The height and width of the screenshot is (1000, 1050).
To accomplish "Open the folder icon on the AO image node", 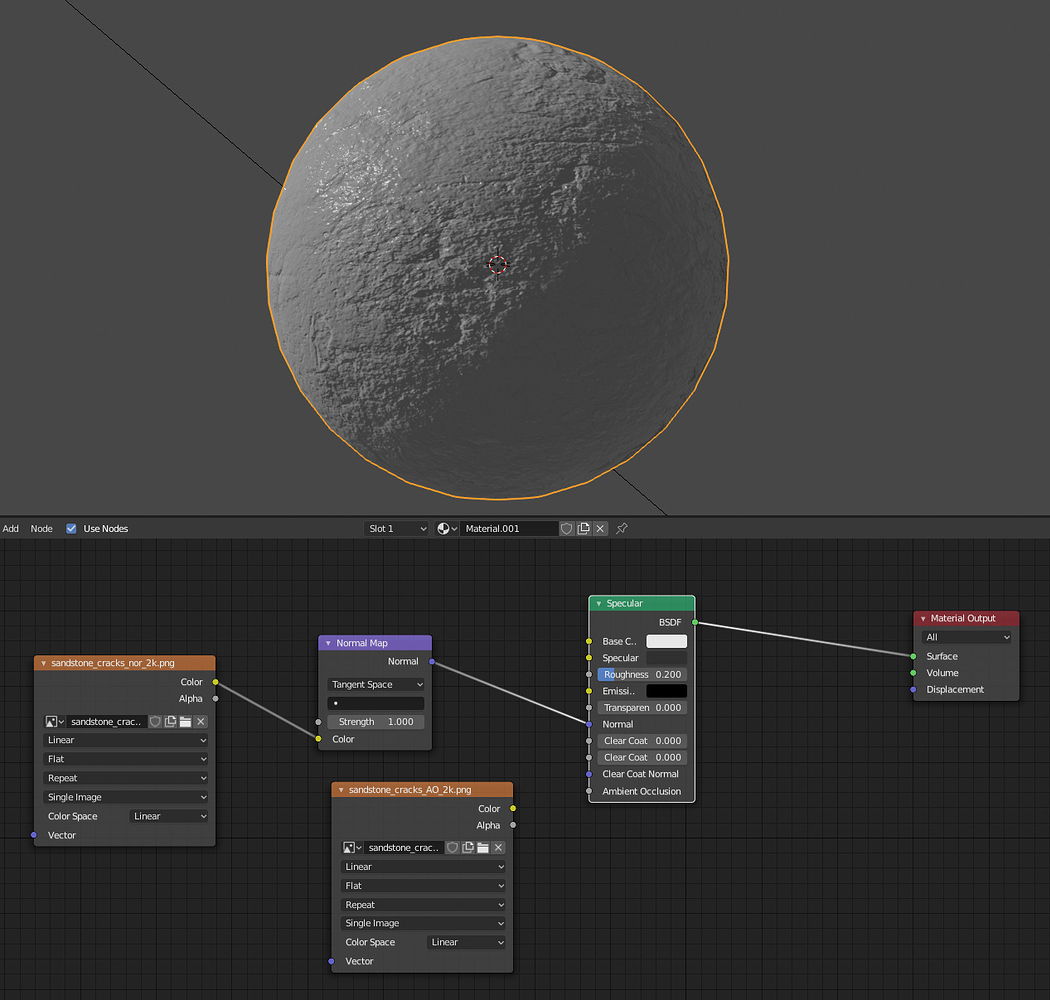I will 484,847.
